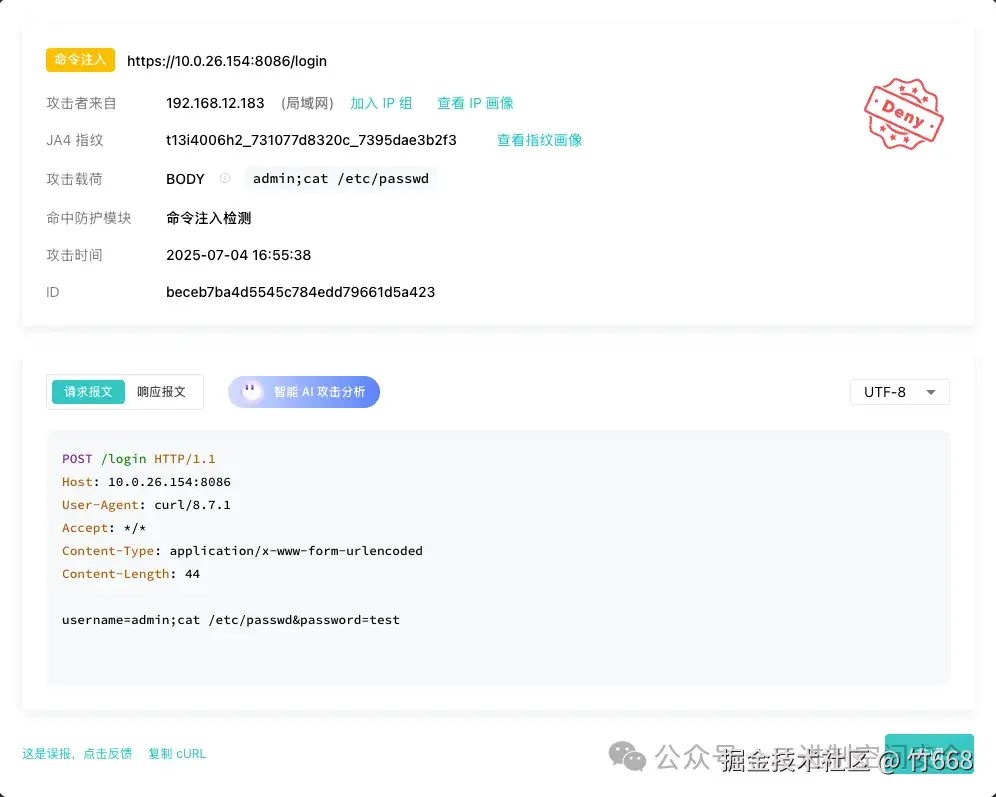Open 查看 IP 画像 for the attacker

coord(475,103)
